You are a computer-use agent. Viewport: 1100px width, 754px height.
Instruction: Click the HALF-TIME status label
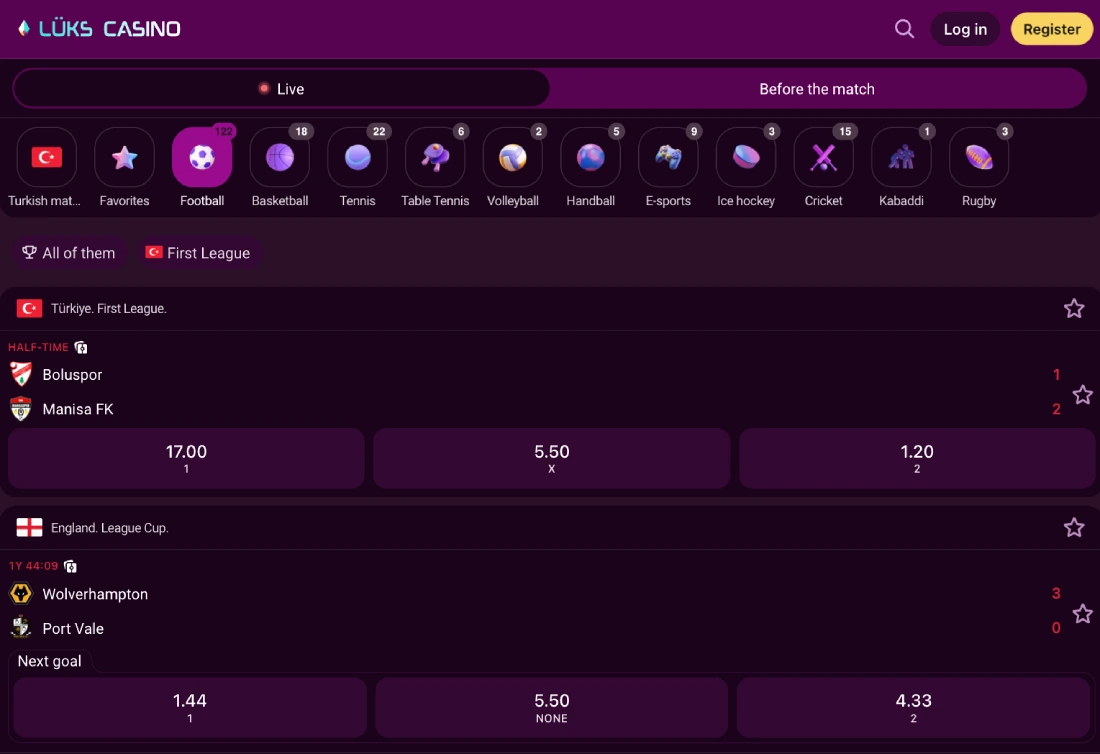point(39,347)
